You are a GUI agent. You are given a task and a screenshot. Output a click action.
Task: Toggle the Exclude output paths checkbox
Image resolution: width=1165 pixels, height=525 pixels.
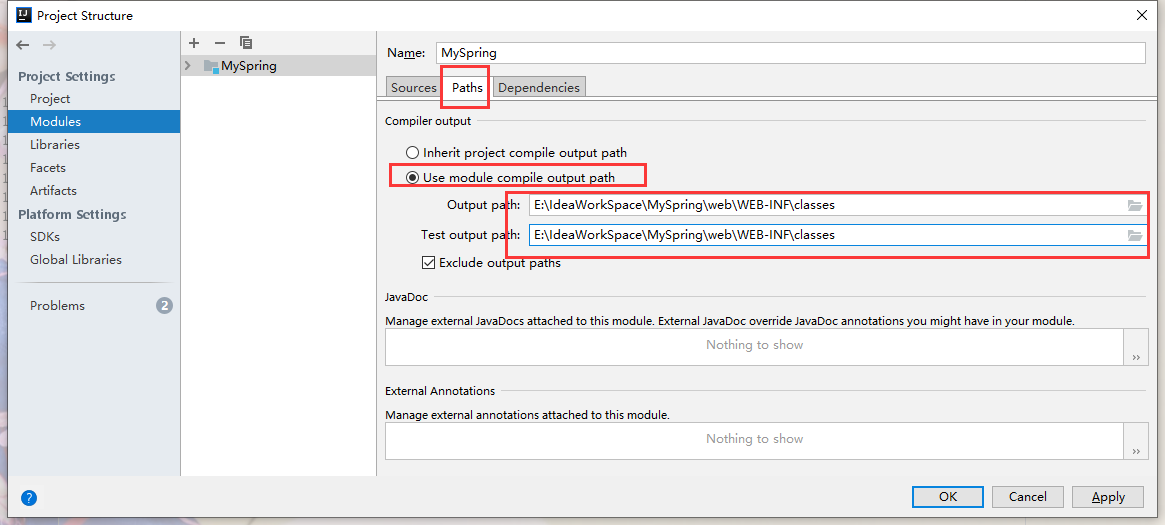429,263
